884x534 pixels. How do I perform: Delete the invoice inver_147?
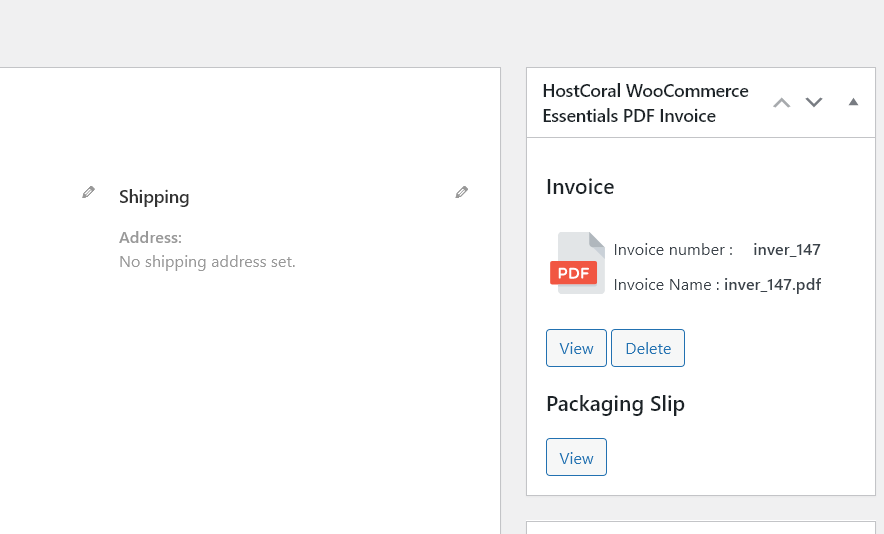pyautogui.click(x=648, y=348)
